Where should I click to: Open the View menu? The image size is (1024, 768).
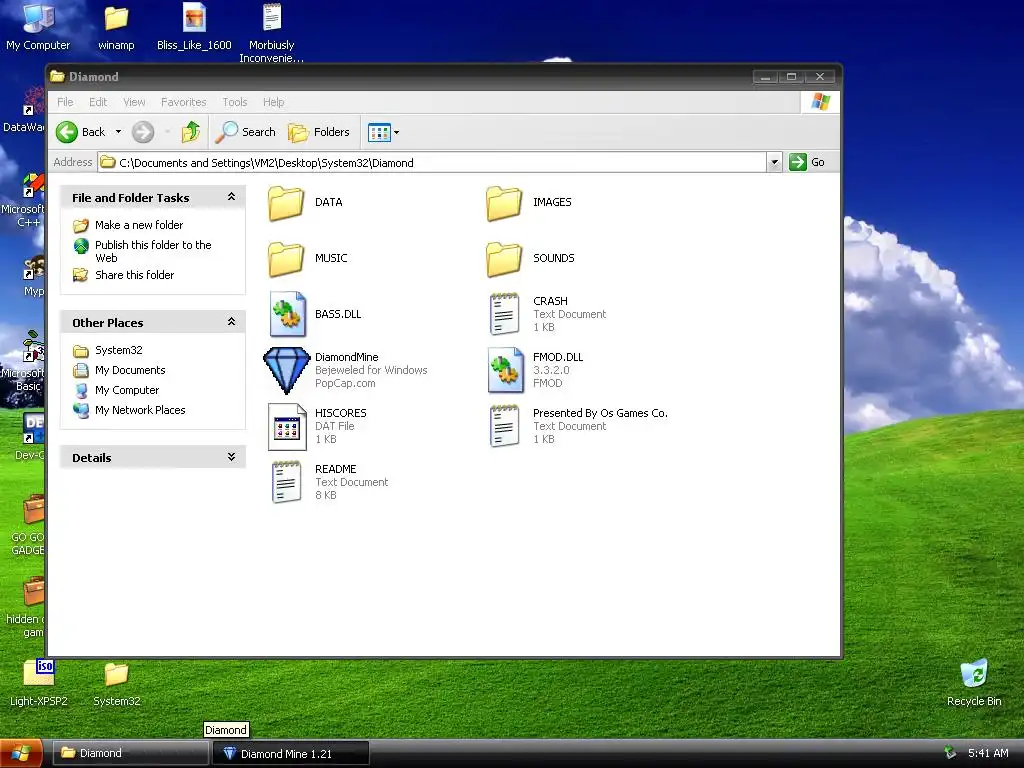click(135, 102)
